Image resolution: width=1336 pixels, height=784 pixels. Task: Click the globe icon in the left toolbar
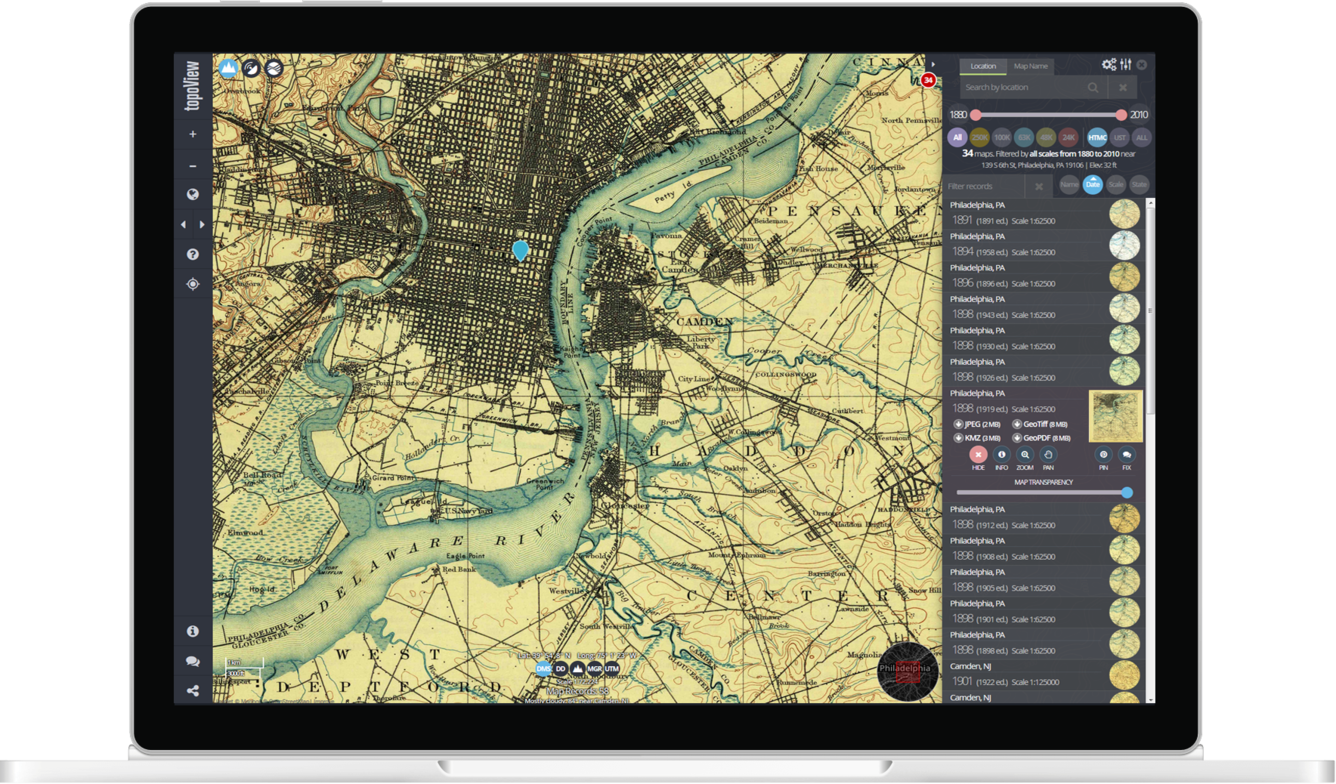coord(193,195)
